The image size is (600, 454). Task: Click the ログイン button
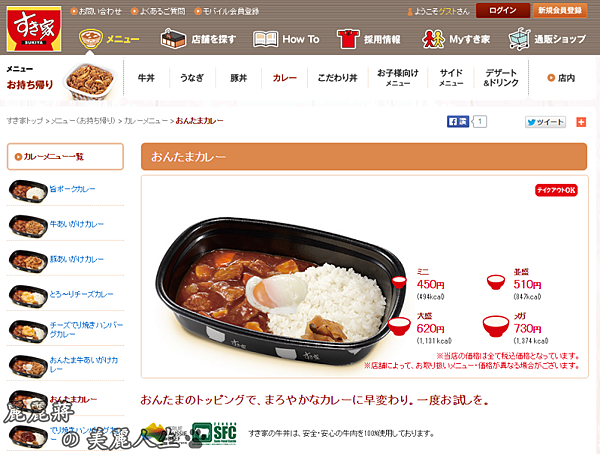(x=503, y=11)
